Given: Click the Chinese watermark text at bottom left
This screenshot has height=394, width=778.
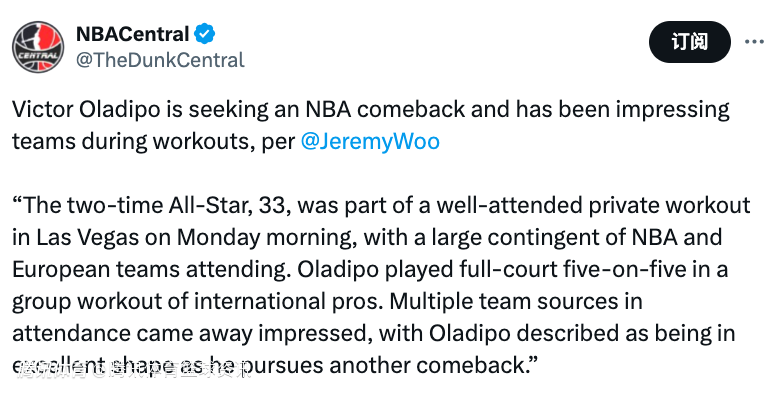Looking at the screenshot, I should tap(133, 370).
